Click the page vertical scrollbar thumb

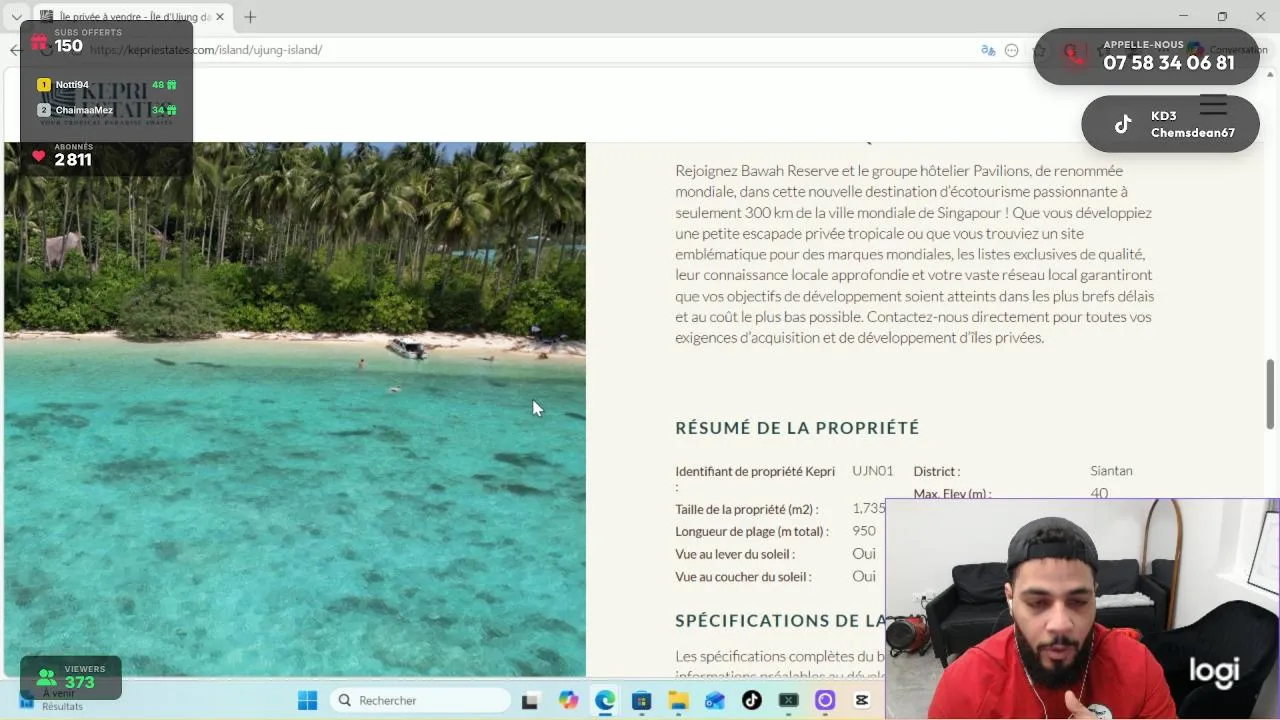tap(1271, 394)
